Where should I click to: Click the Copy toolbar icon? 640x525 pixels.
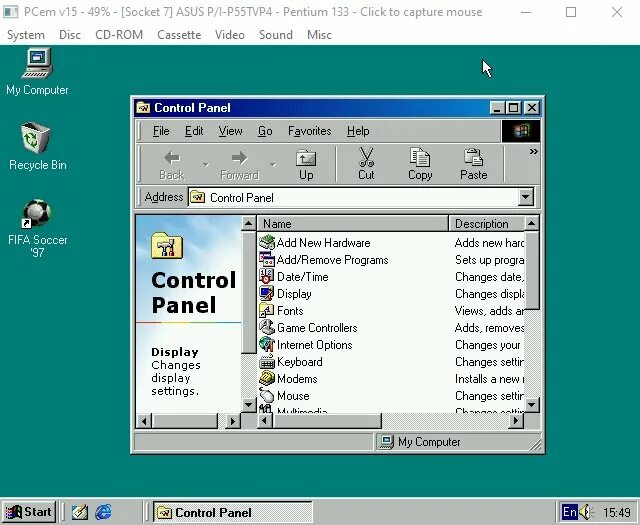(420, 158)
